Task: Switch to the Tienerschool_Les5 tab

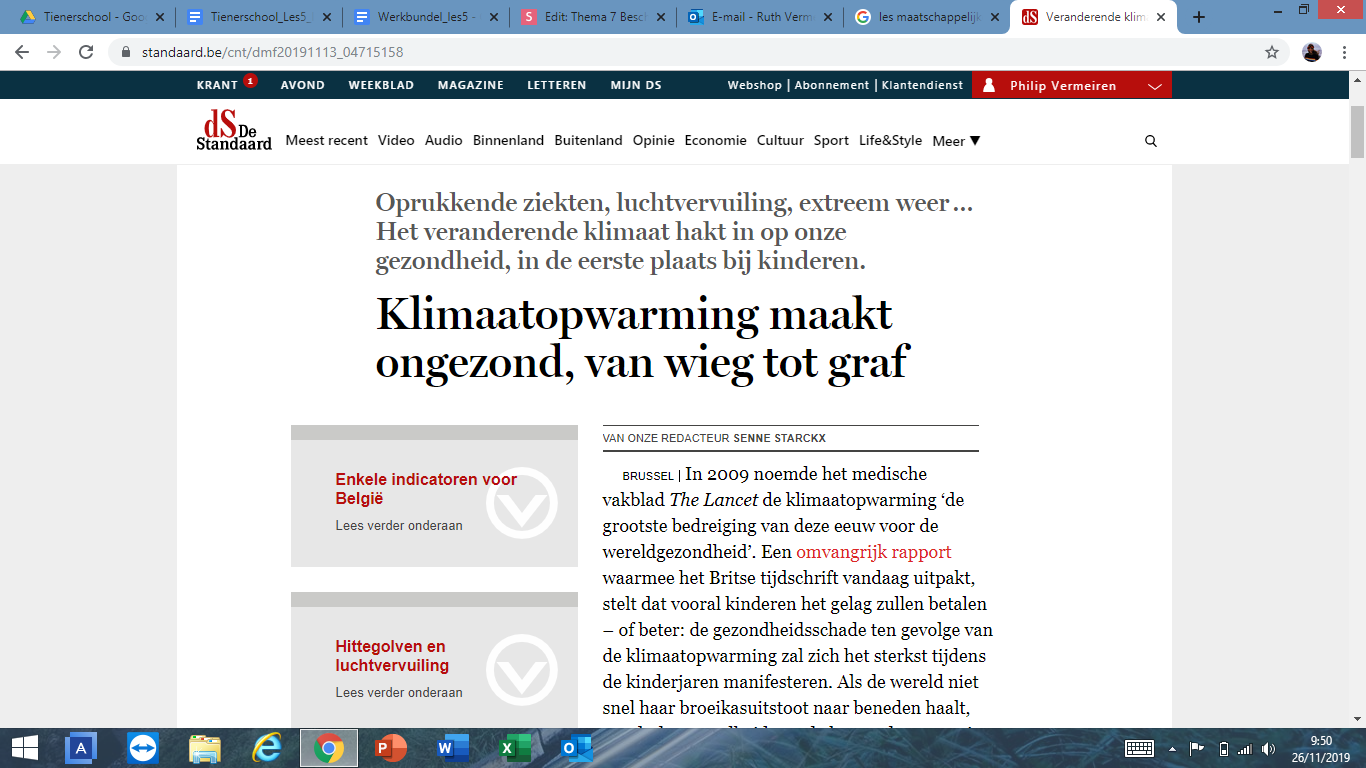Action: click(258, 17)
